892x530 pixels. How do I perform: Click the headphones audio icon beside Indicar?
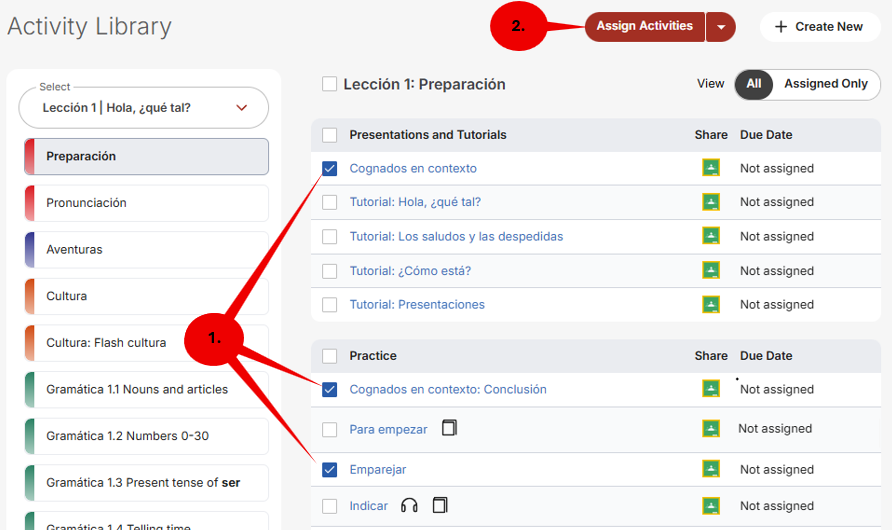409,505
